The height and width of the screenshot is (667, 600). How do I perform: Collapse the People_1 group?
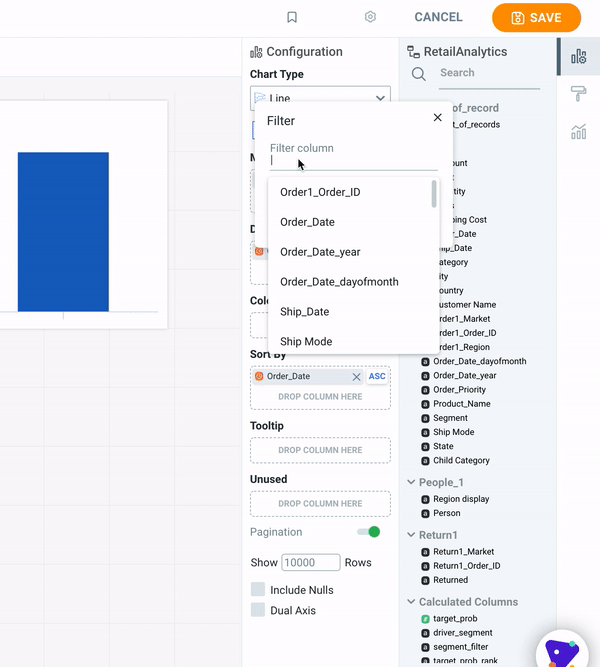coord(411,482)
